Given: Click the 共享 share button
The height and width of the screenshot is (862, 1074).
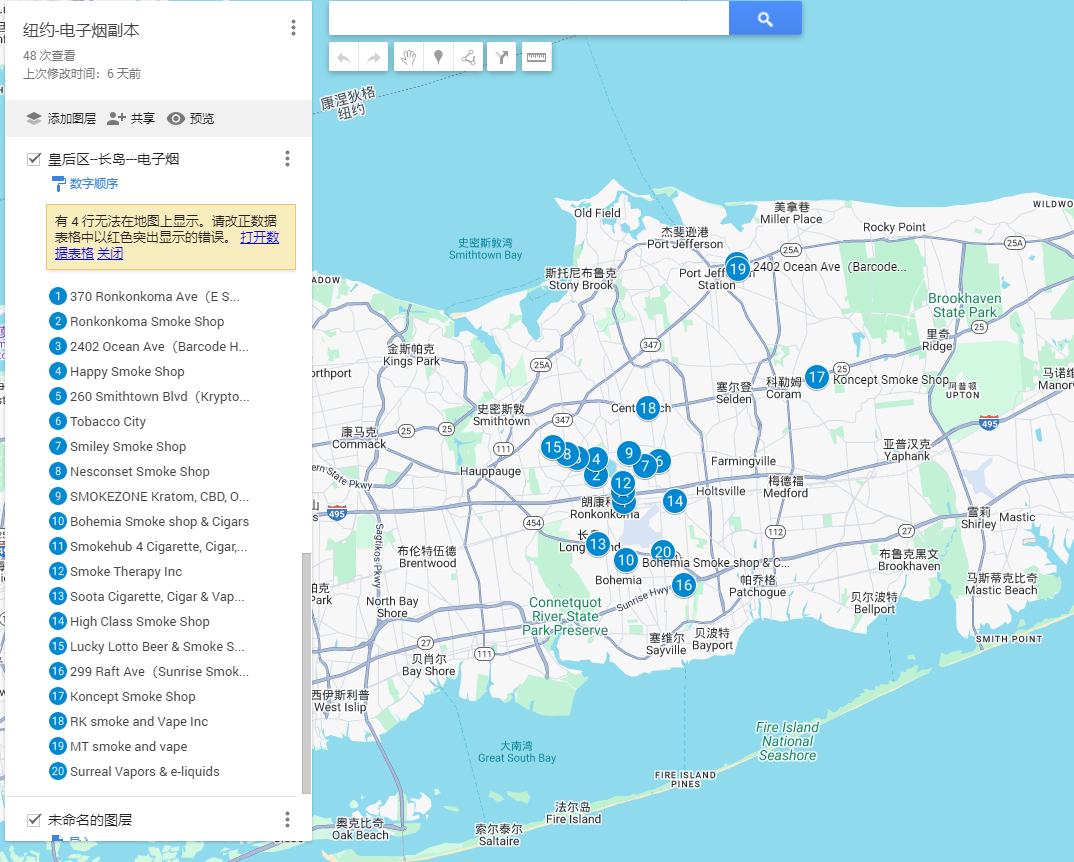Looking at the screenshot, I should 131,118.
